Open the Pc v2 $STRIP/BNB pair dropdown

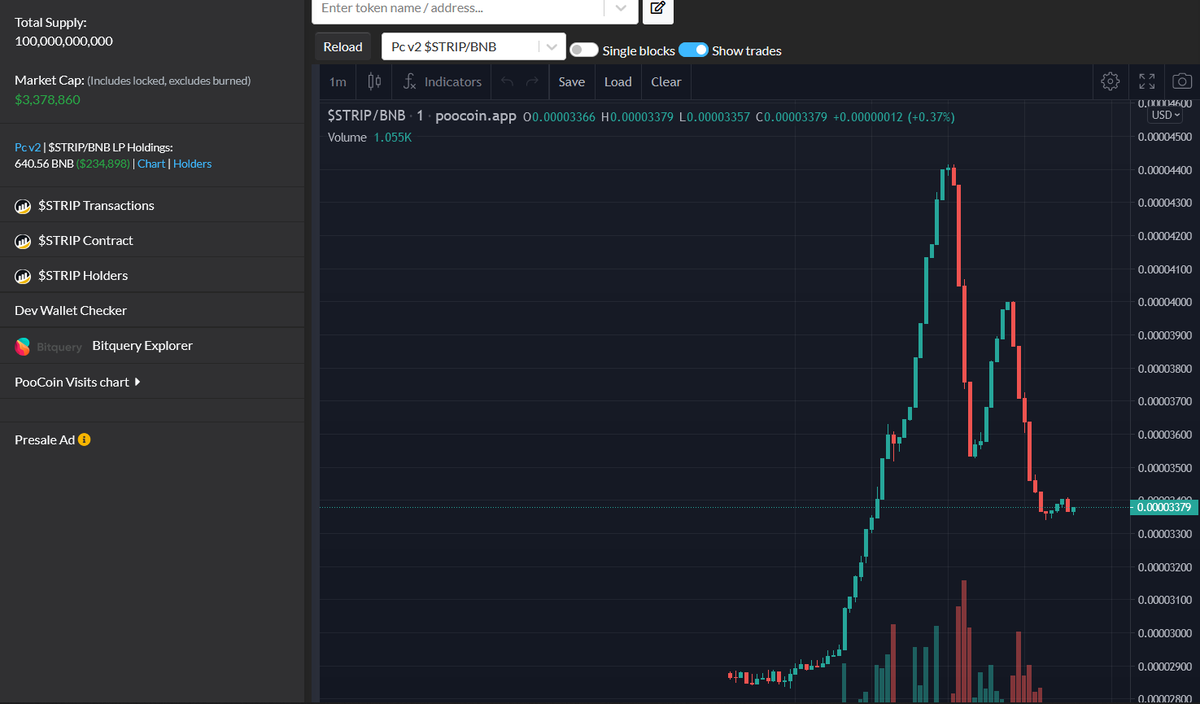pyautogui.click(x=475, y=47)
